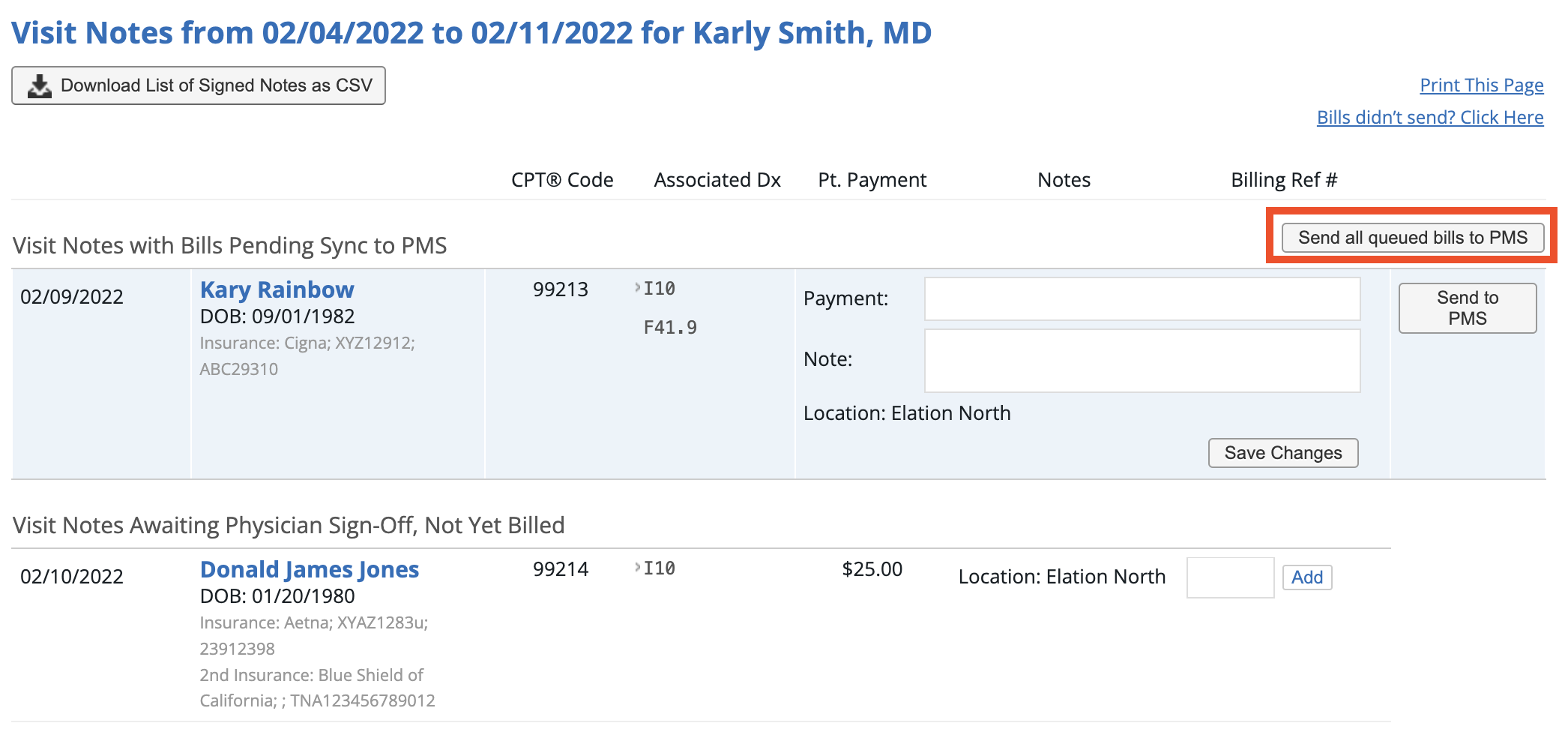The image size is (1568, 738).
Task: Click the Notes column header
Action: [1064, 180]
